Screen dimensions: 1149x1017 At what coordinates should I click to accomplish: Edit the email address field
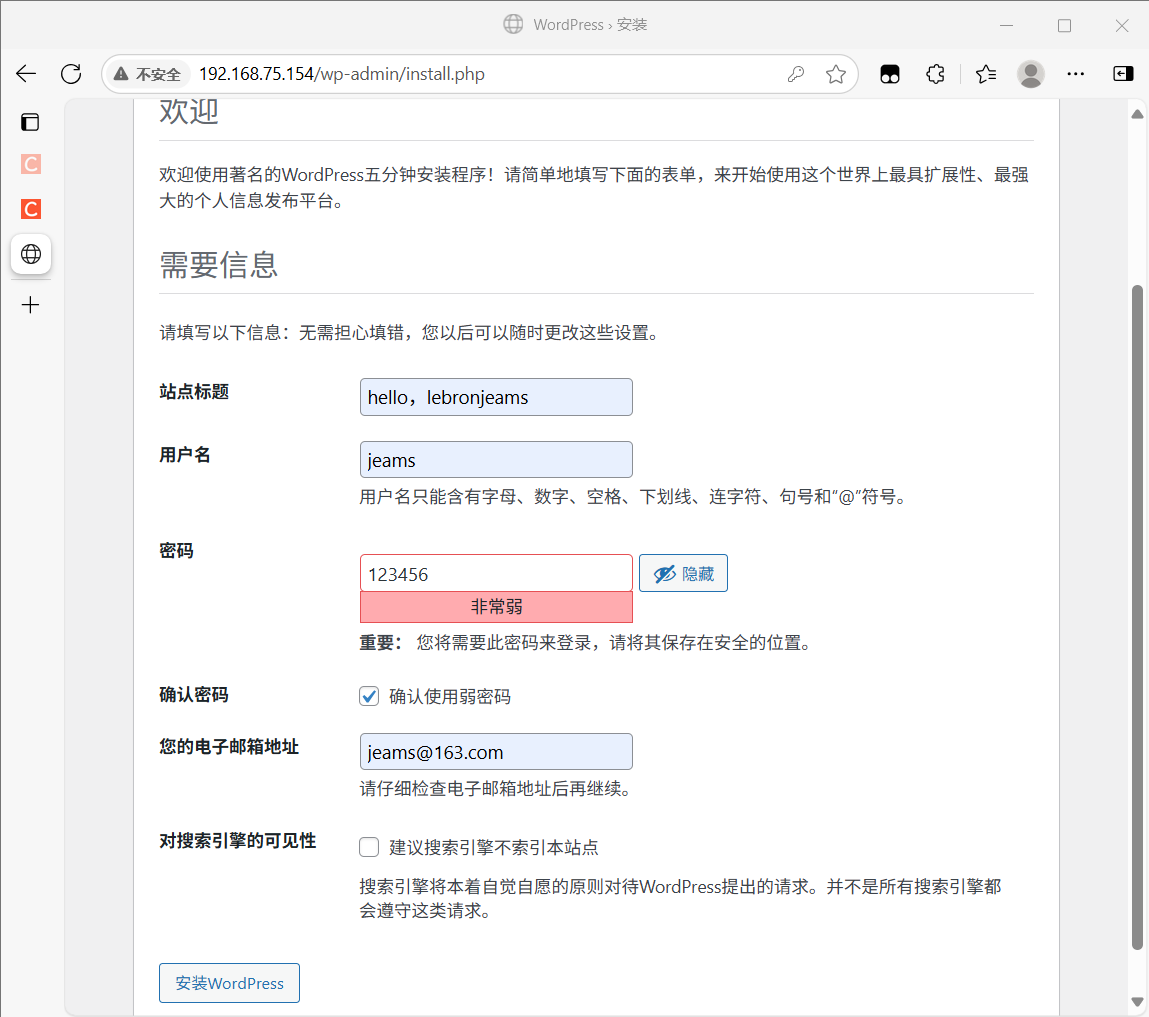[x=496, y=752]
